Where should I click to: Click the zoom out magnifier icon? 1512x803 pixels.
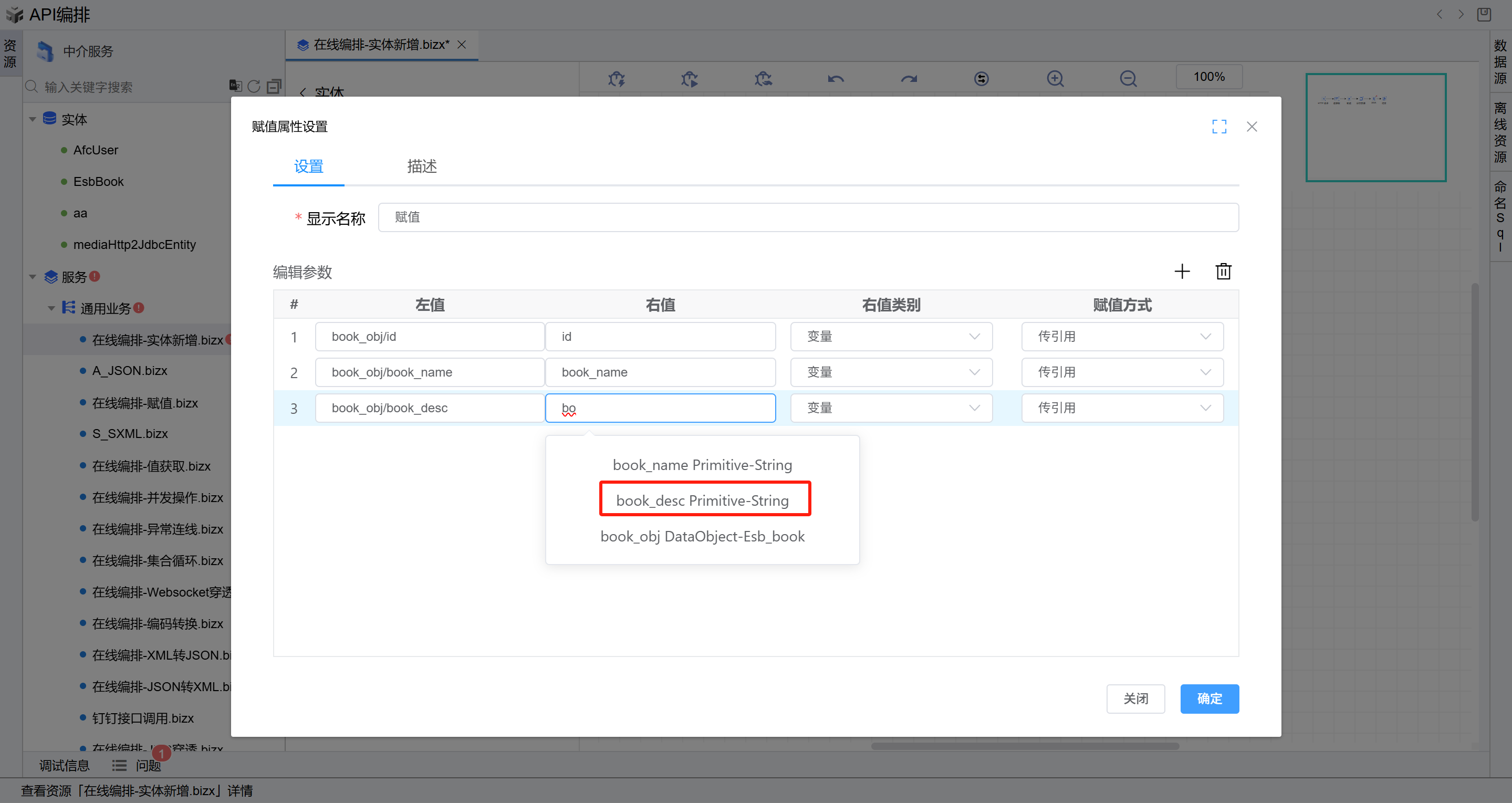pos(1128,79)
